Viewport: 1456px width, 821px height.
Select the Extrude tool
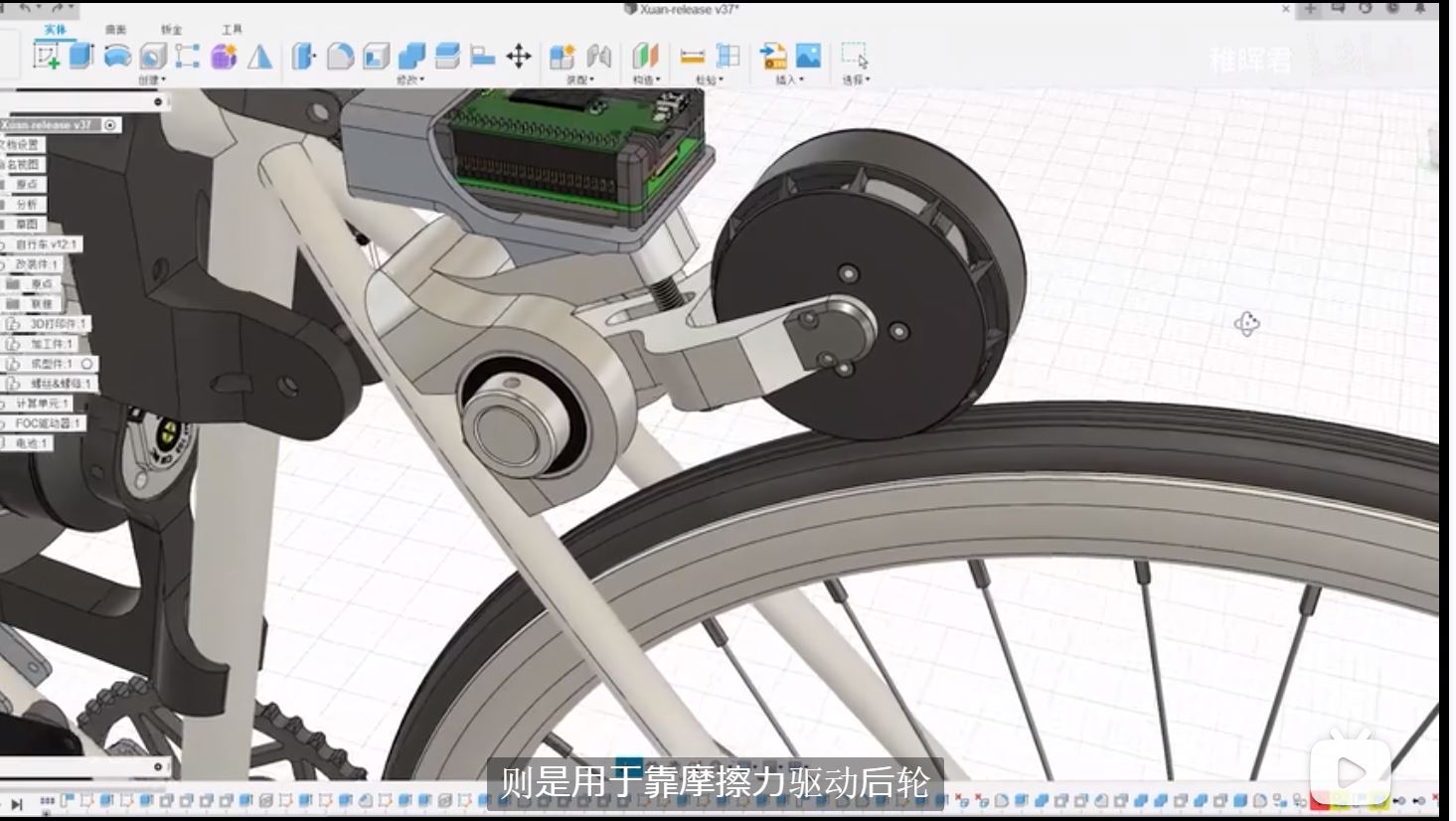pyautogui.click(x=81, y=55)
